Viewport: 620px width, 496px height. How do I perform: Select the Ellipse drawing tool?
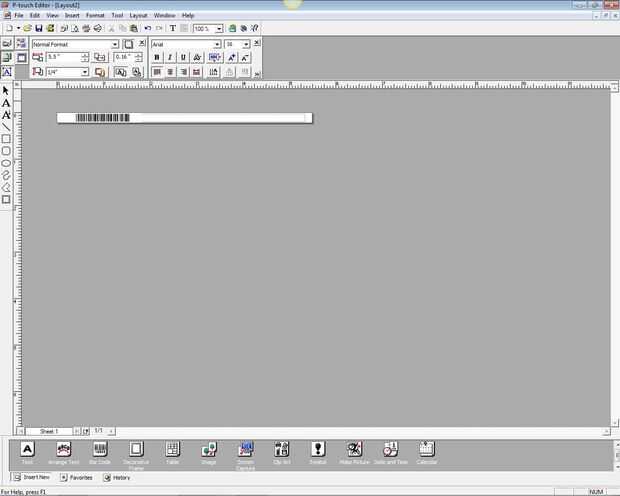click(6, 163)
